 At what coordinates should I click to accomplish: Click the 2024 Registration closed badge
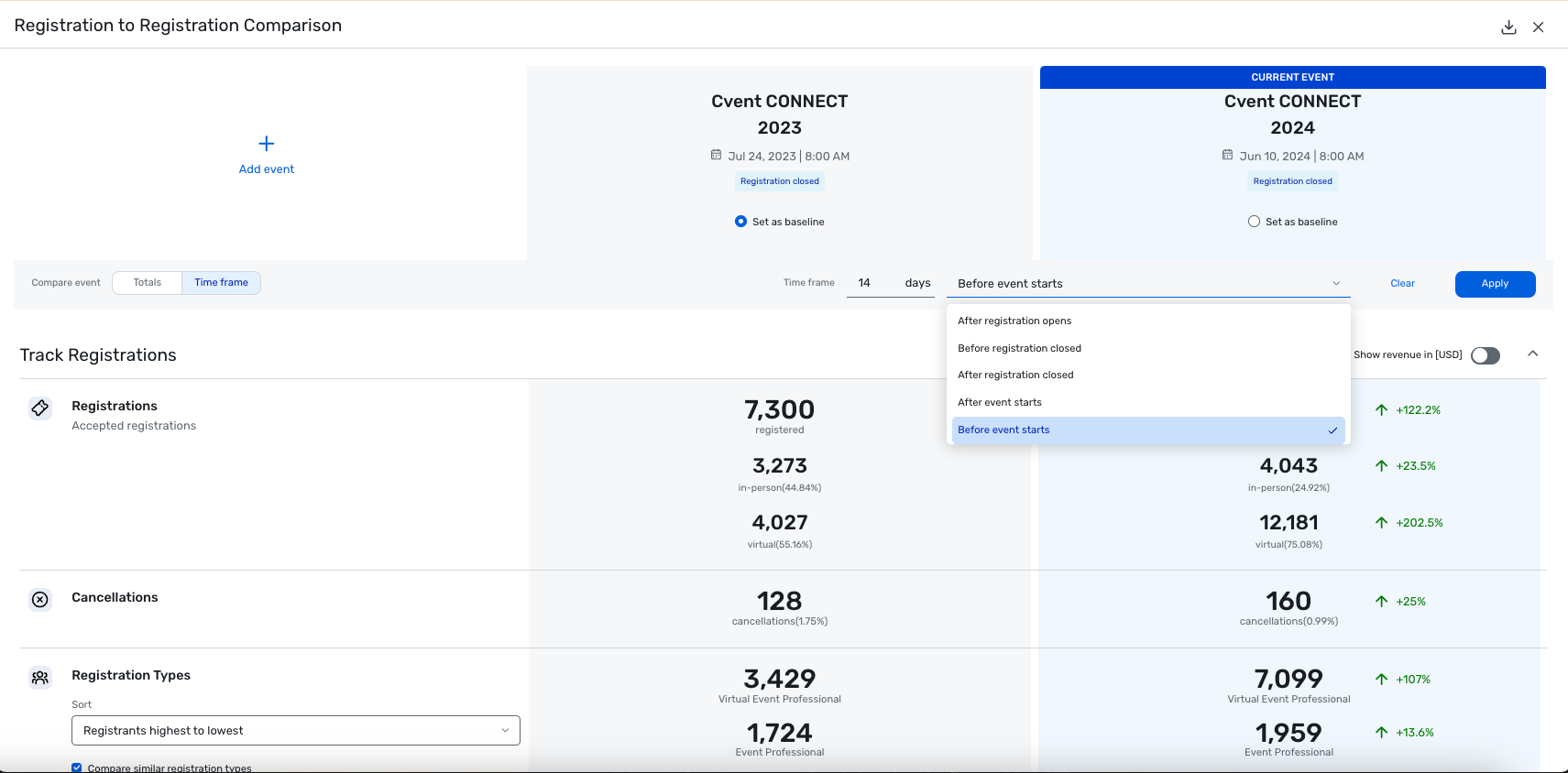click(1292, 181)
